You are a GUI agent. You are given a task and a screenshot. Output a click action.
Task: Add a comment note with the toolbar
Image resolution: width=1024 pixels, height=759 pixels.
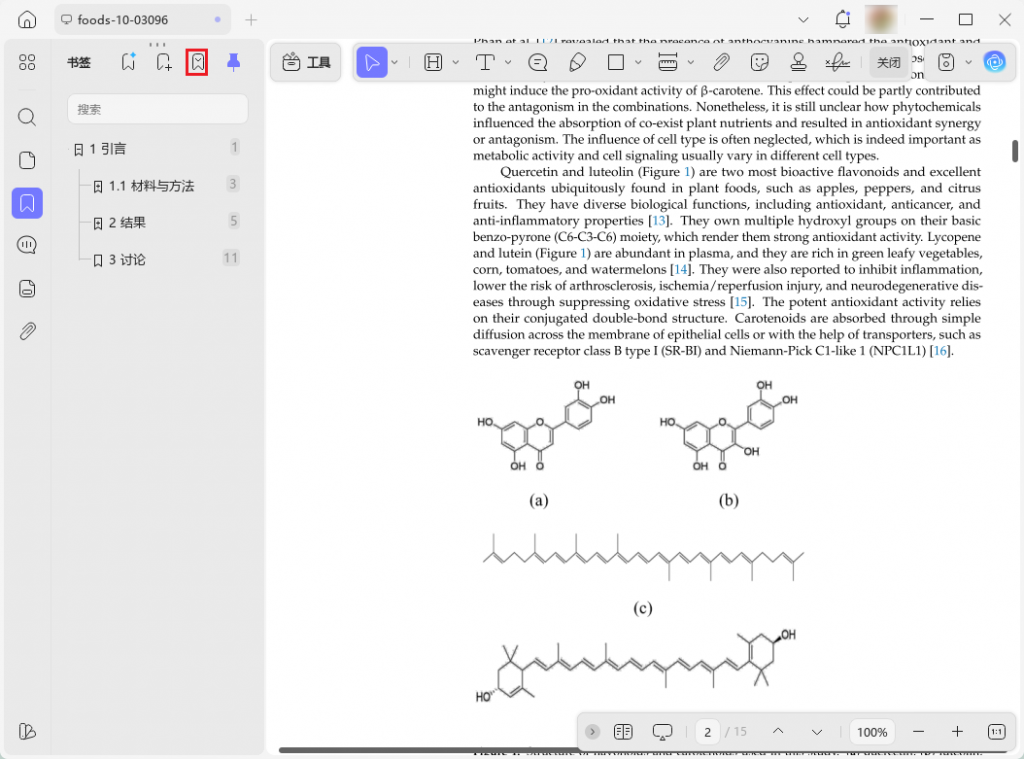[x=538, y=63]
